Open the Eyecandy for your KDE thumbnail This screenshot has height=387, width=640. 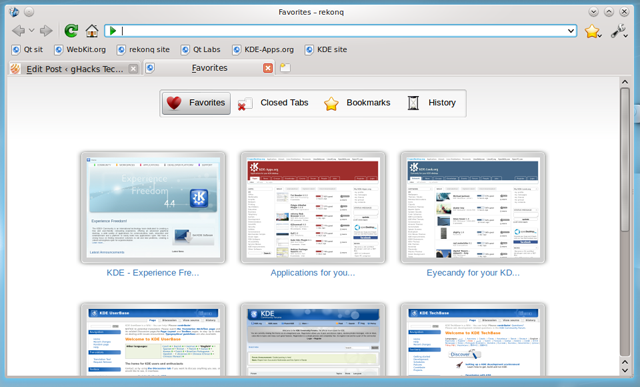click(473, 208)
